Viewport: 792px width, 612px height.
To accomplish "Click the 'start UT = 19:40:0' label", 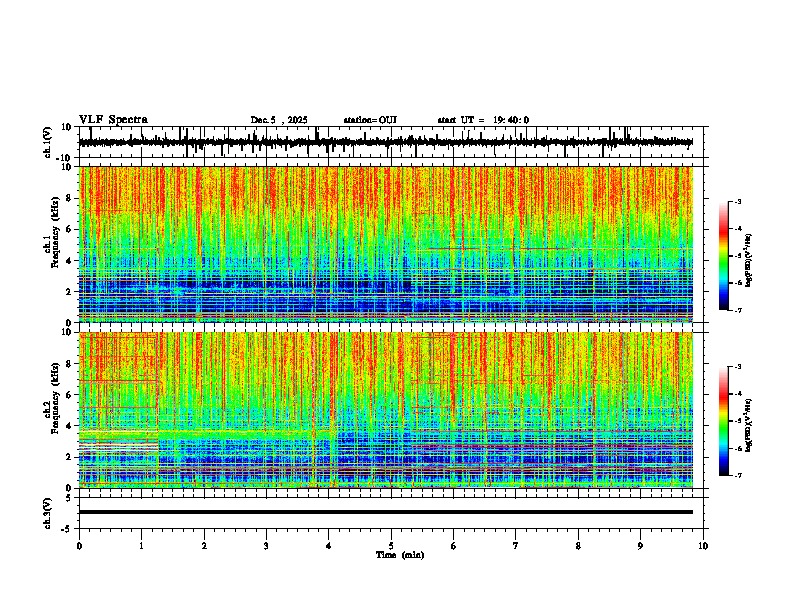I will click(483, 120).
